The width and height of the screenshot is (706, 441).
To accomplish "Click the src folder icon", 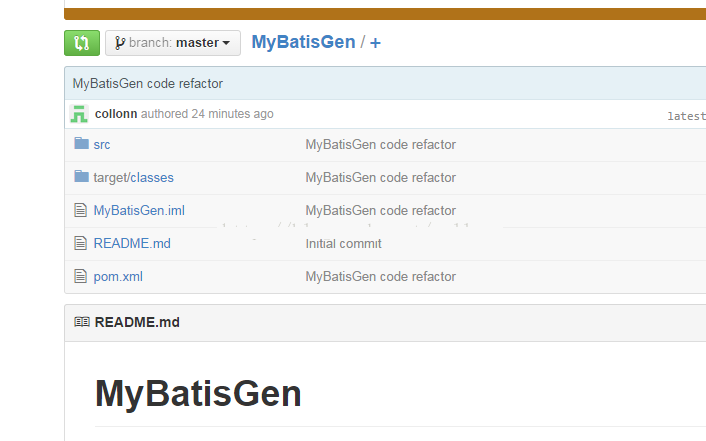I will [81, 144].
